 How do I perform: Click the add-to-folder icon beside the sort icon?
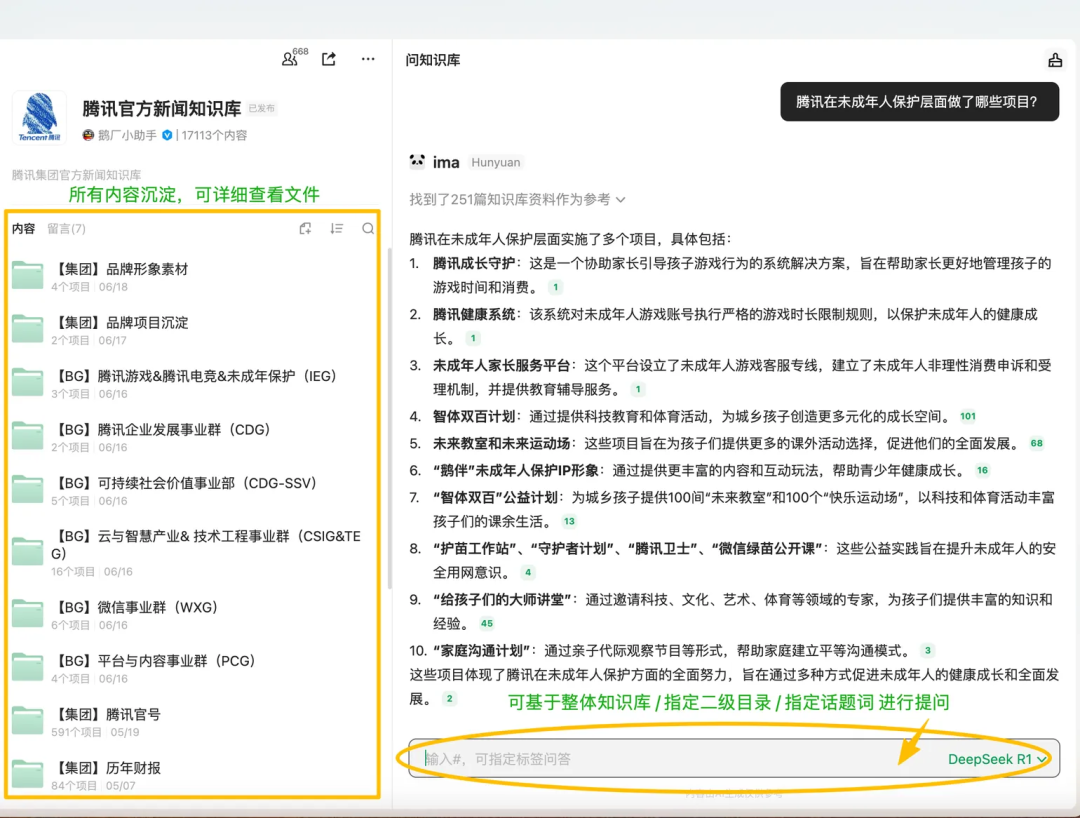point(306,229)
